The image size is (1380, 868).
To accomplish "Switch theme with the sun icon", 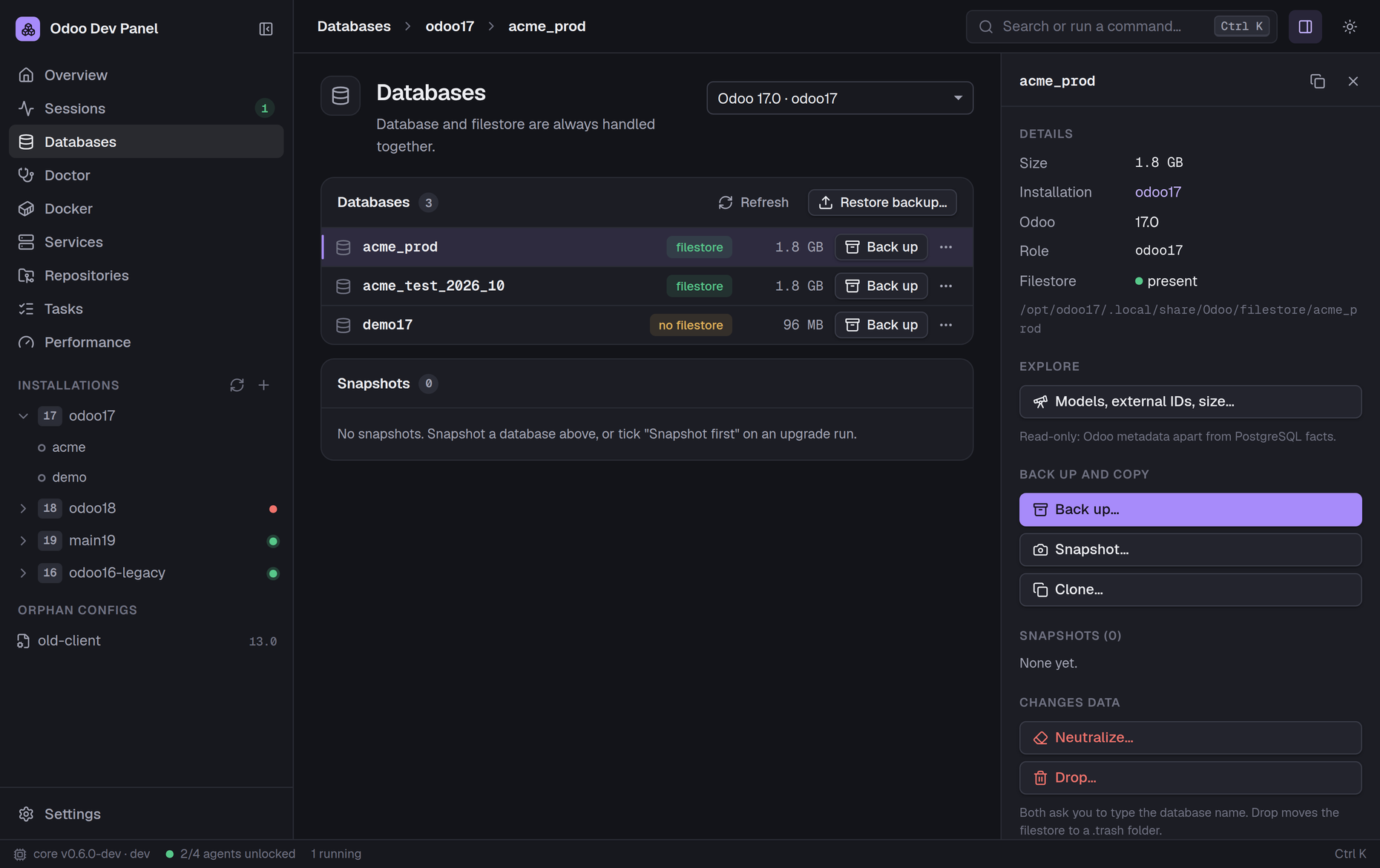I will (1350, 27).
